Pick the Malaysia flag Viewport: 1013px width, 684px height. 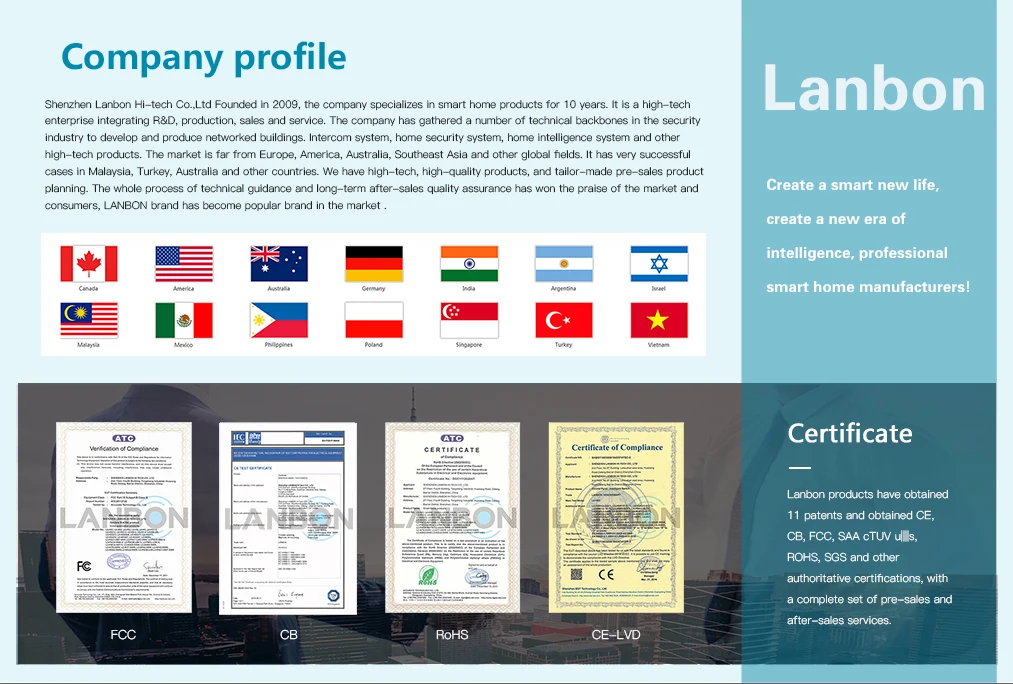89,320
